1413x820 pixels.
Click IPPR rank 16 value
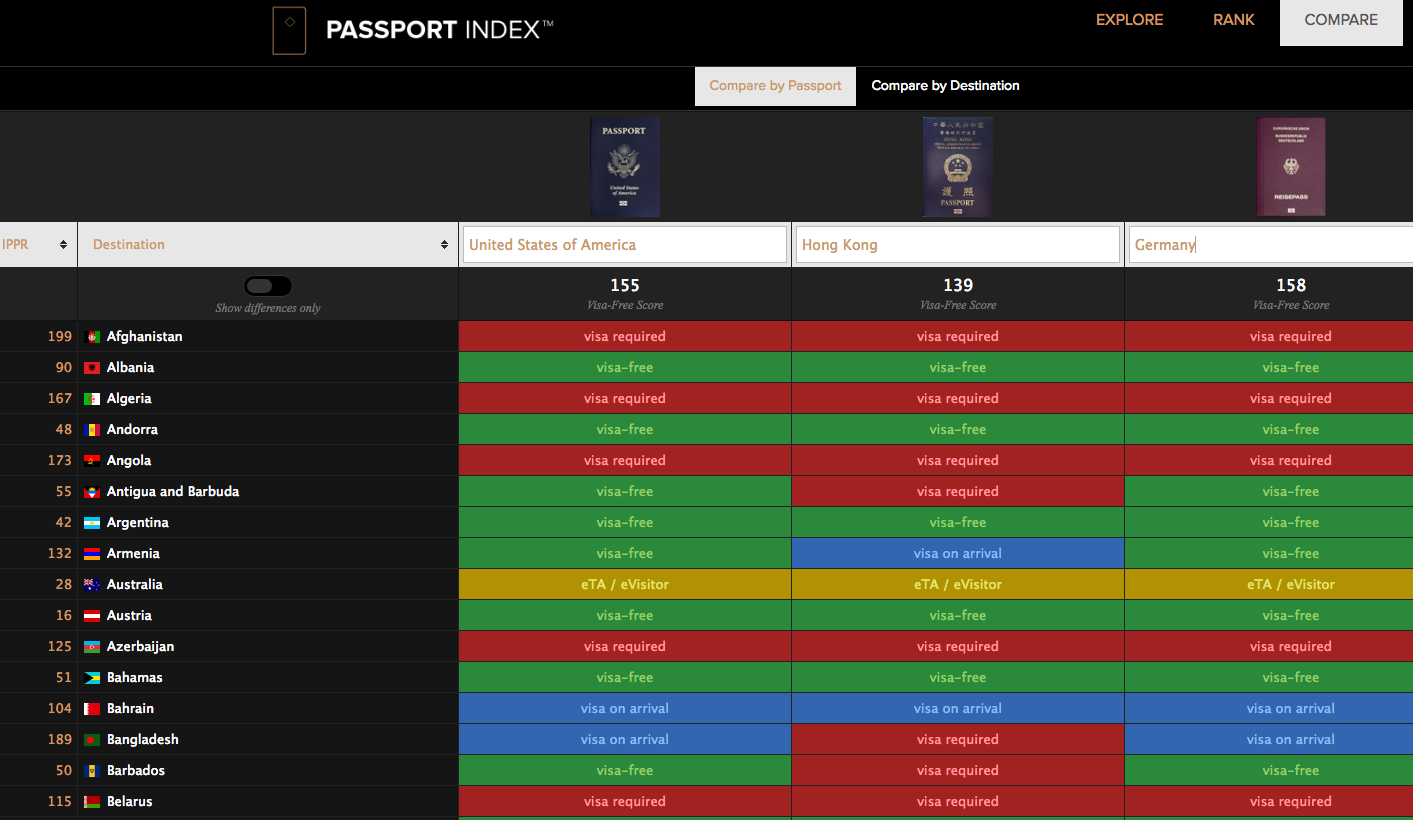click(x=64, y=616)
